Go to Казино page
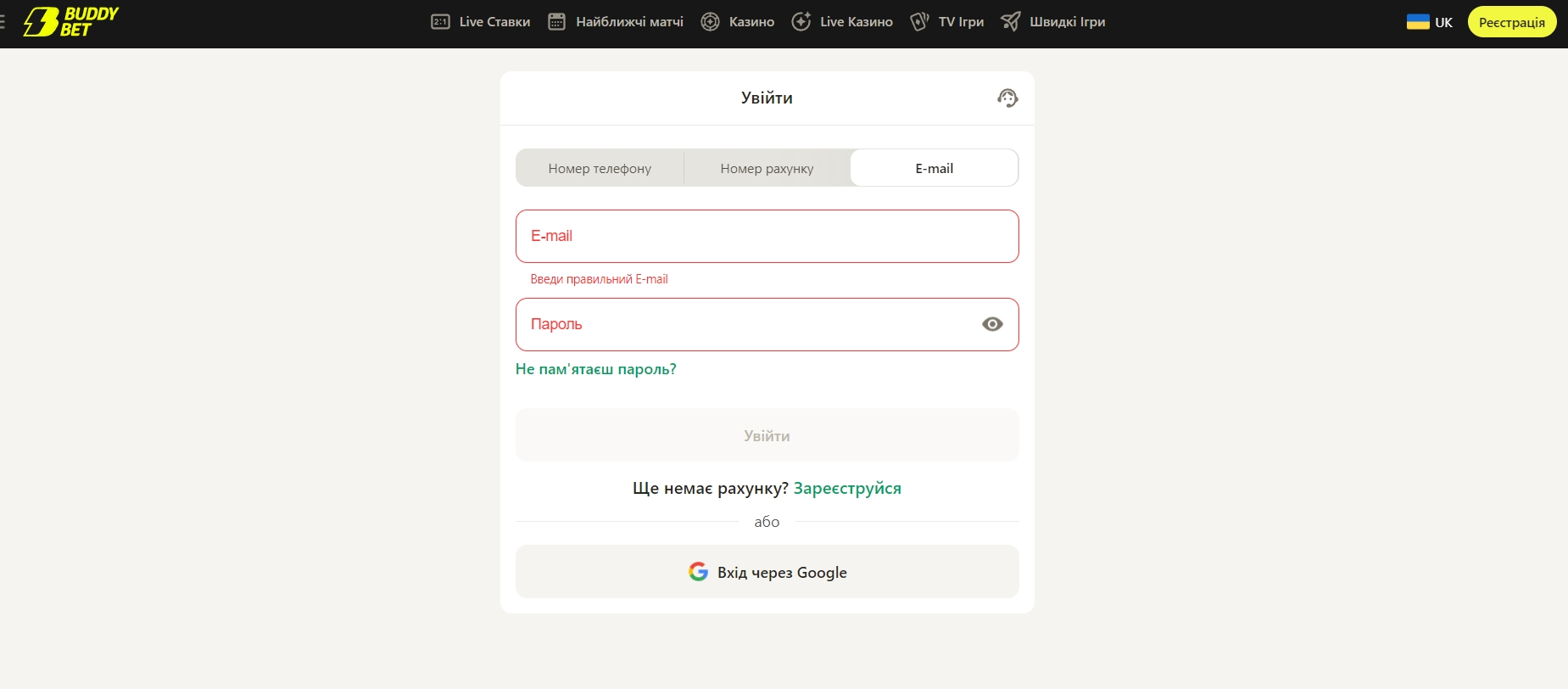This screenshot has height=689, width=1568. tap(738, 22)
